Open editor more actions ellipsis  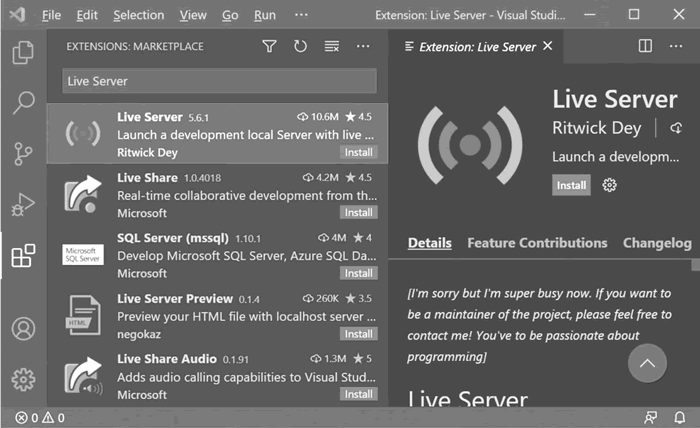pos(676,46)
